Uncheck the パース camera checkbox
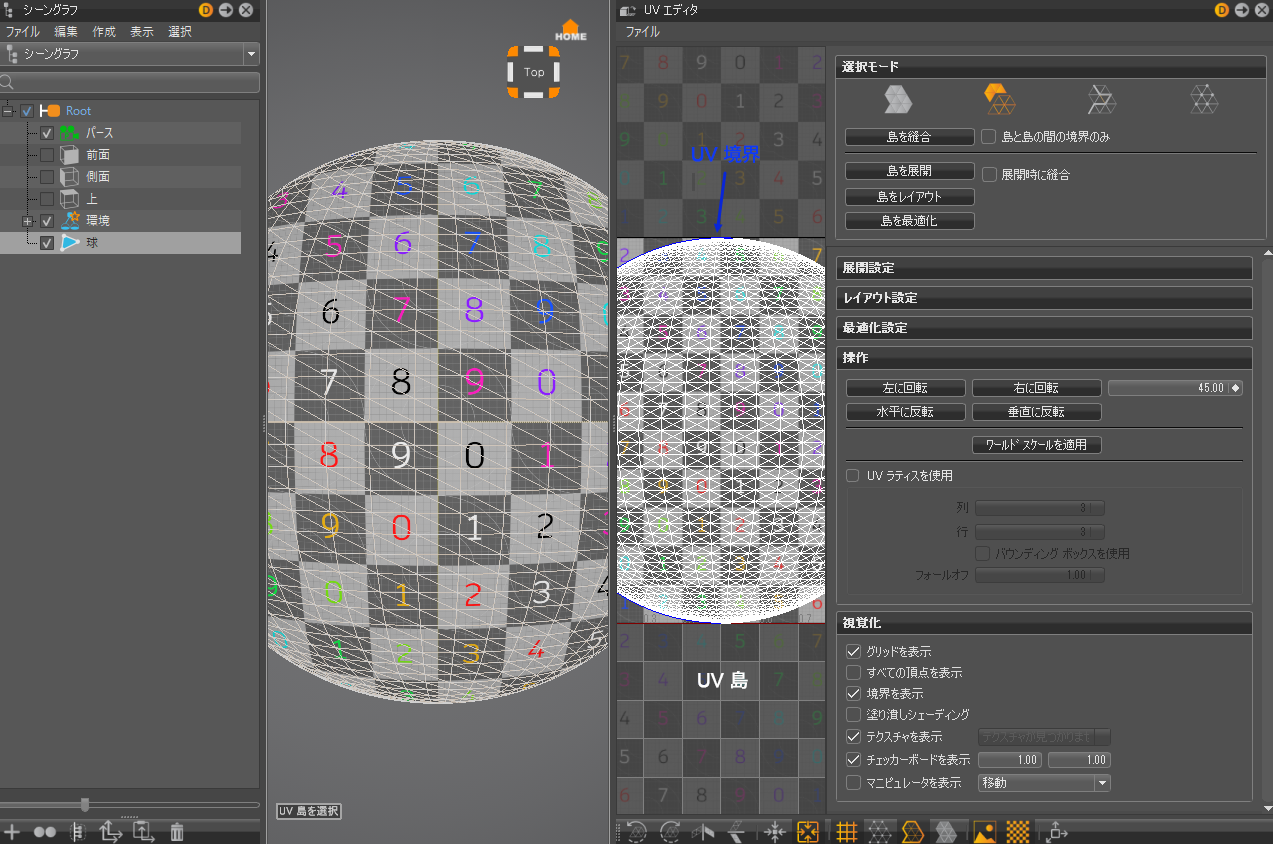 (46, 133)
